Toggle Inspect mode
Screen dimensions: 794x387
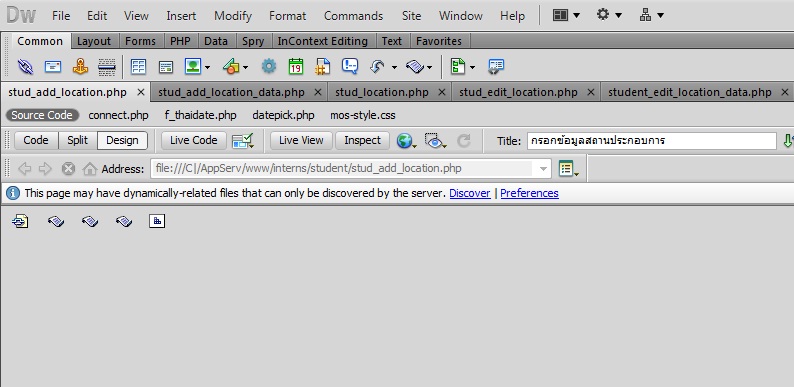click(x=362, y=140)
